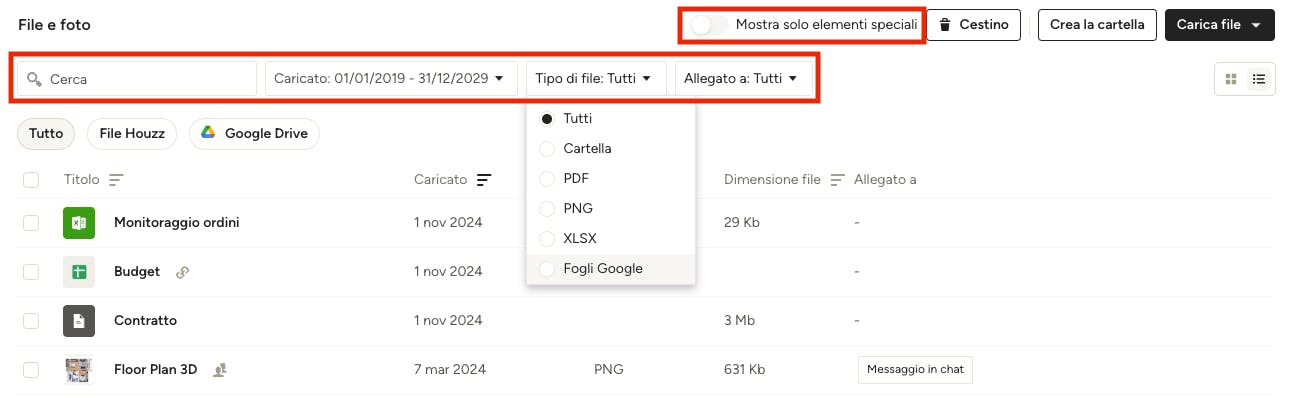Click into the Cerca search field
This screenshot has height=398, width=1293.
(137, 78)
